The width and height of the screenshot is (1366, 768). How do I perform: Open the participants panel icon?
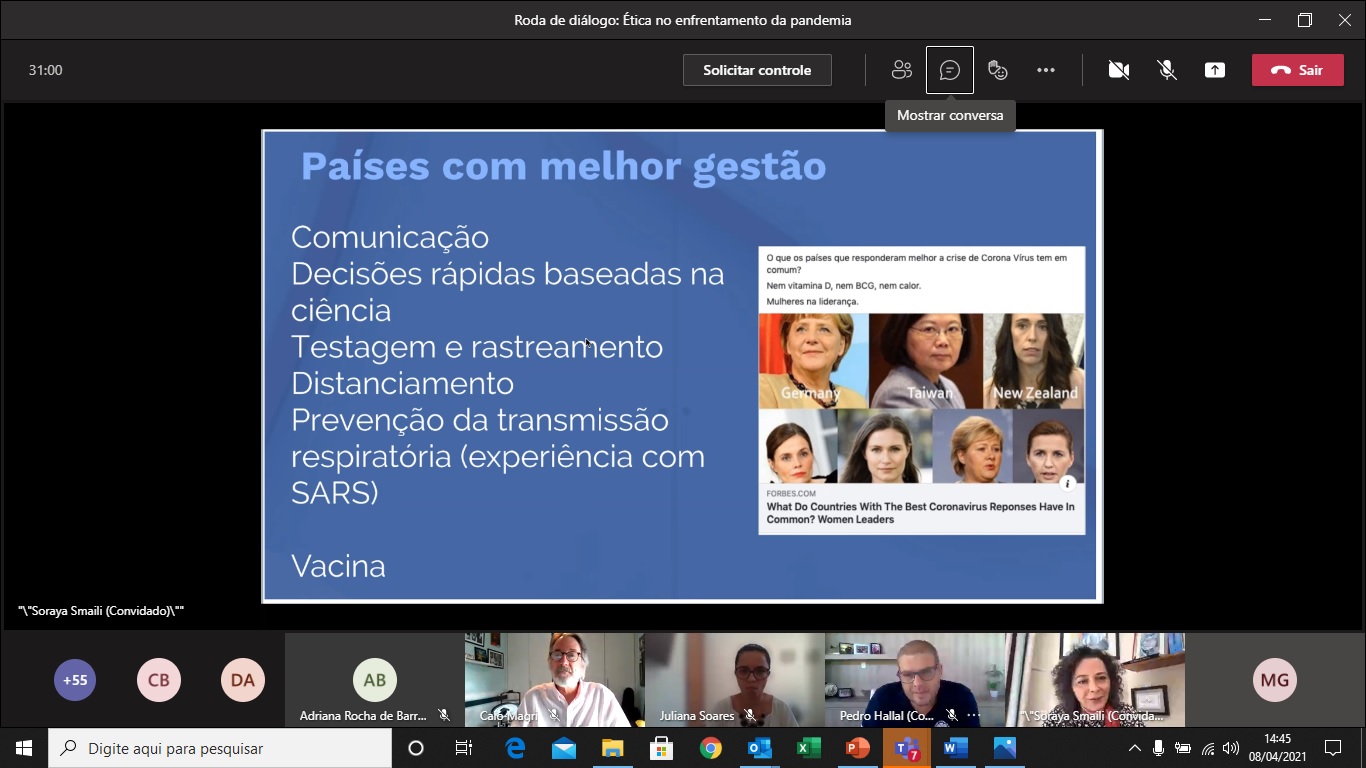901,70
